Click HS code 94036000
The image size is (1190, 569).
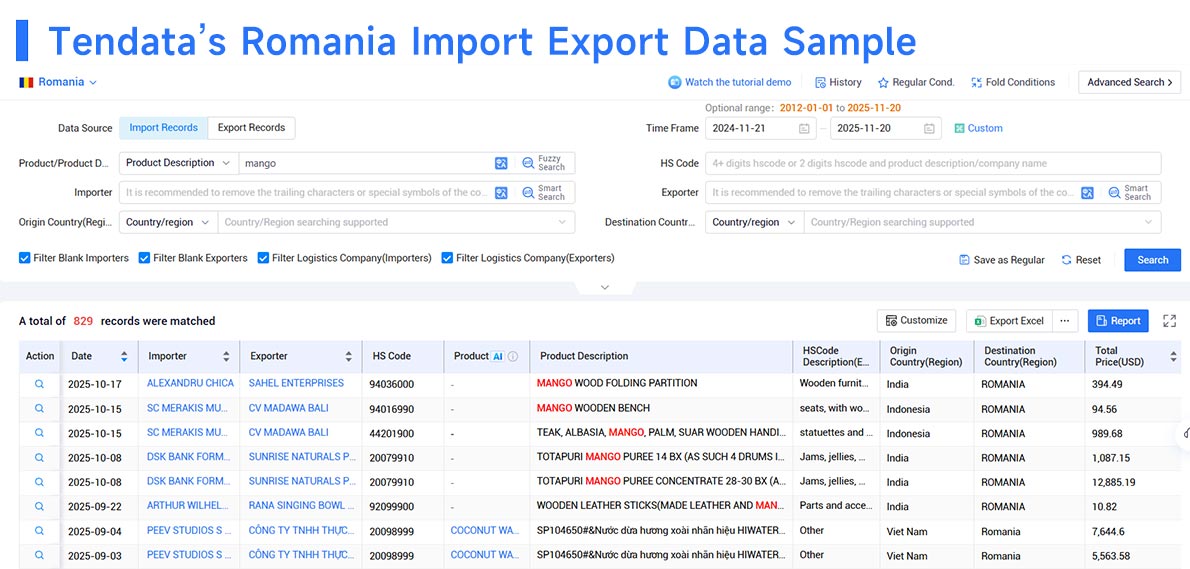click(392, 384)
